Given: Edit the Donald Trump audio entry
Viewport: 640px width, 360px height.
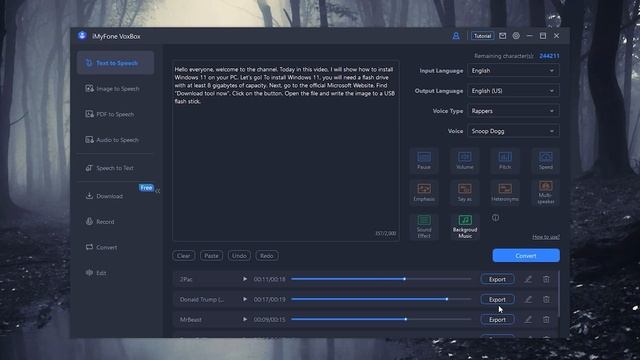Looking at the screenshot, I should click(528, 299).
